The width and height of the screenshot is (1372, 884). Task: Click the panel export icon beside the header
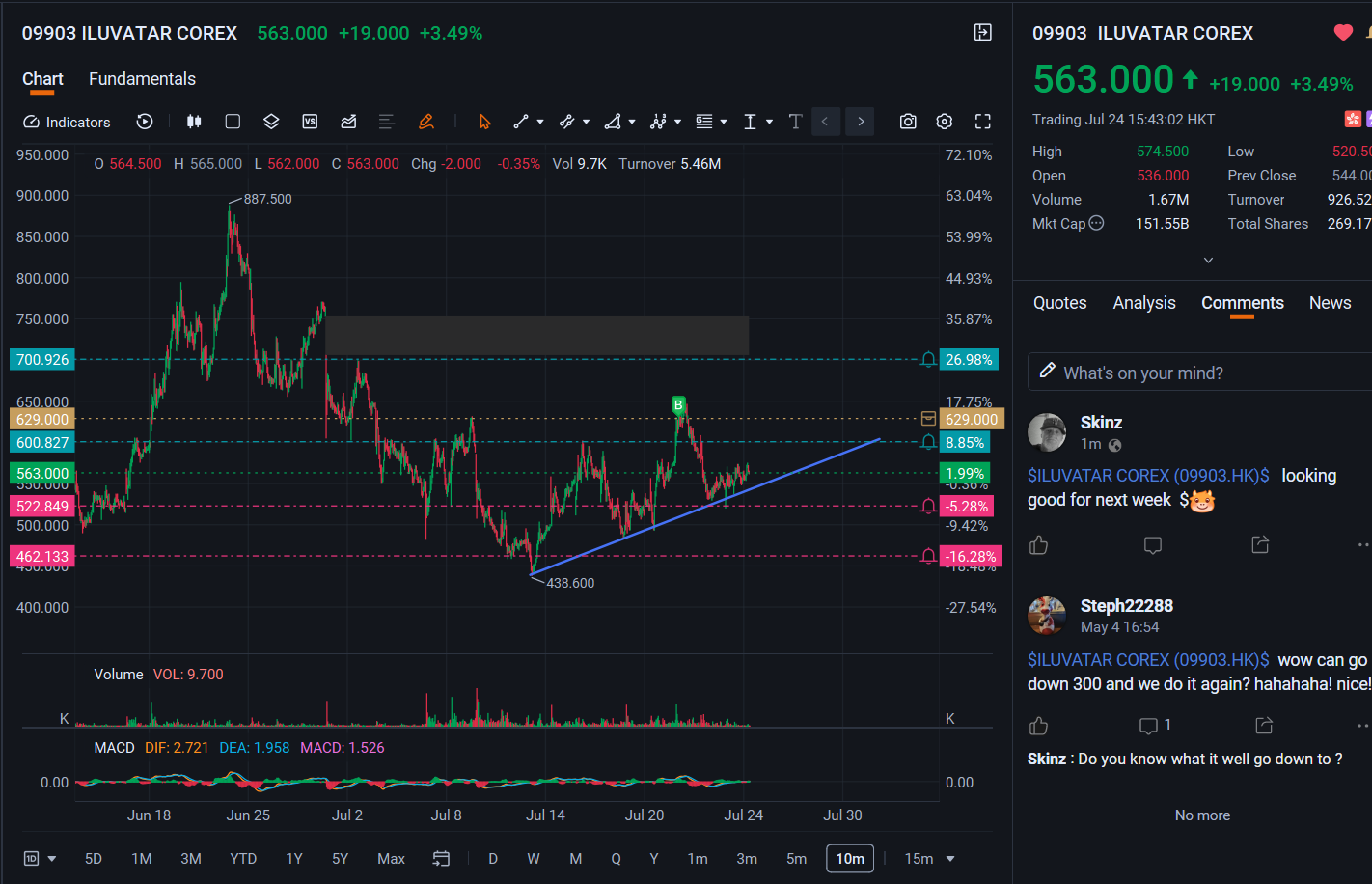pos(983,33)
